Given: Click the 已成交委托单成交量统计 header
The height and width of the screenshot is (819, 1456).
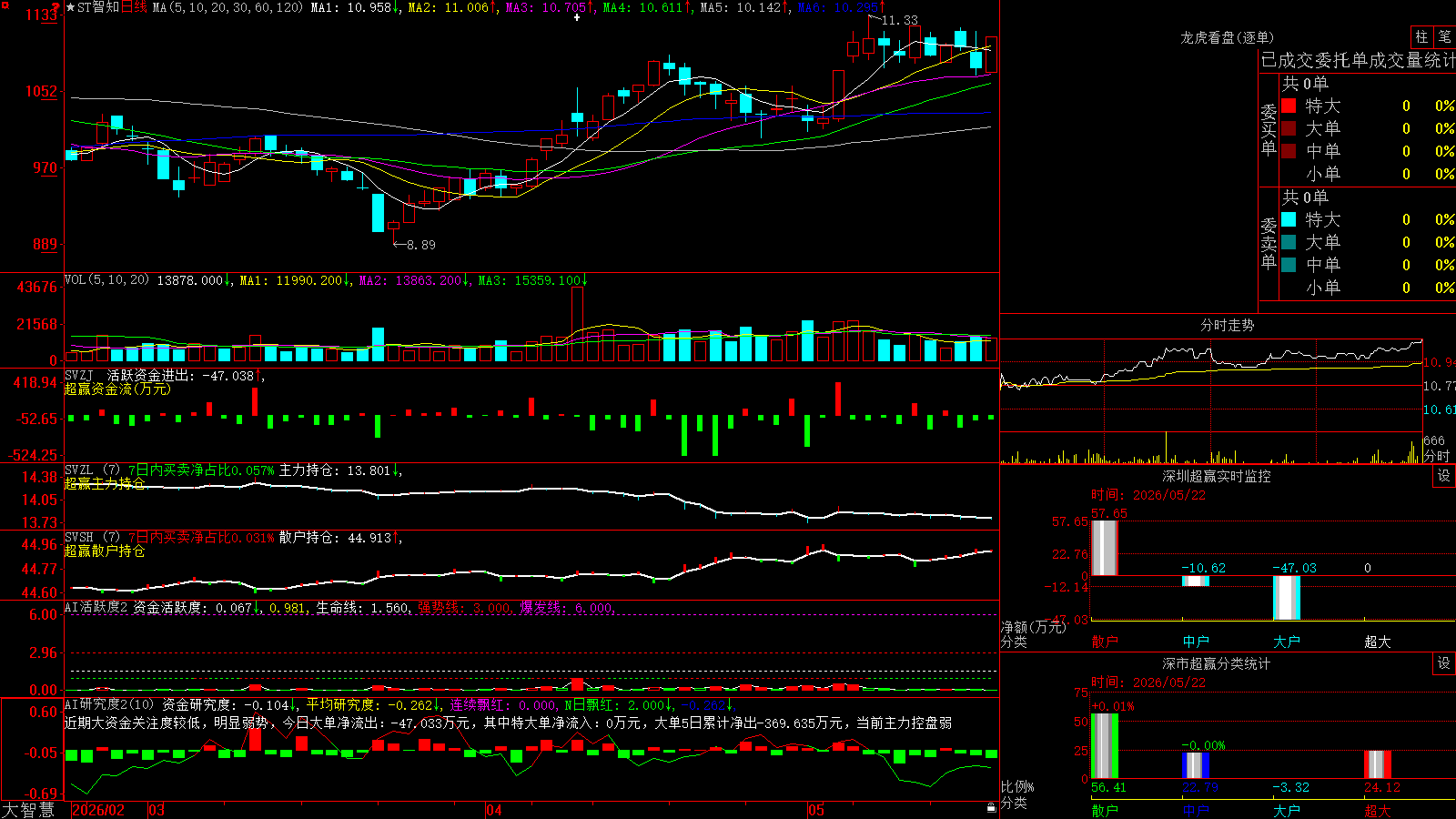Looking at the screenshot, I should 1358,60.
